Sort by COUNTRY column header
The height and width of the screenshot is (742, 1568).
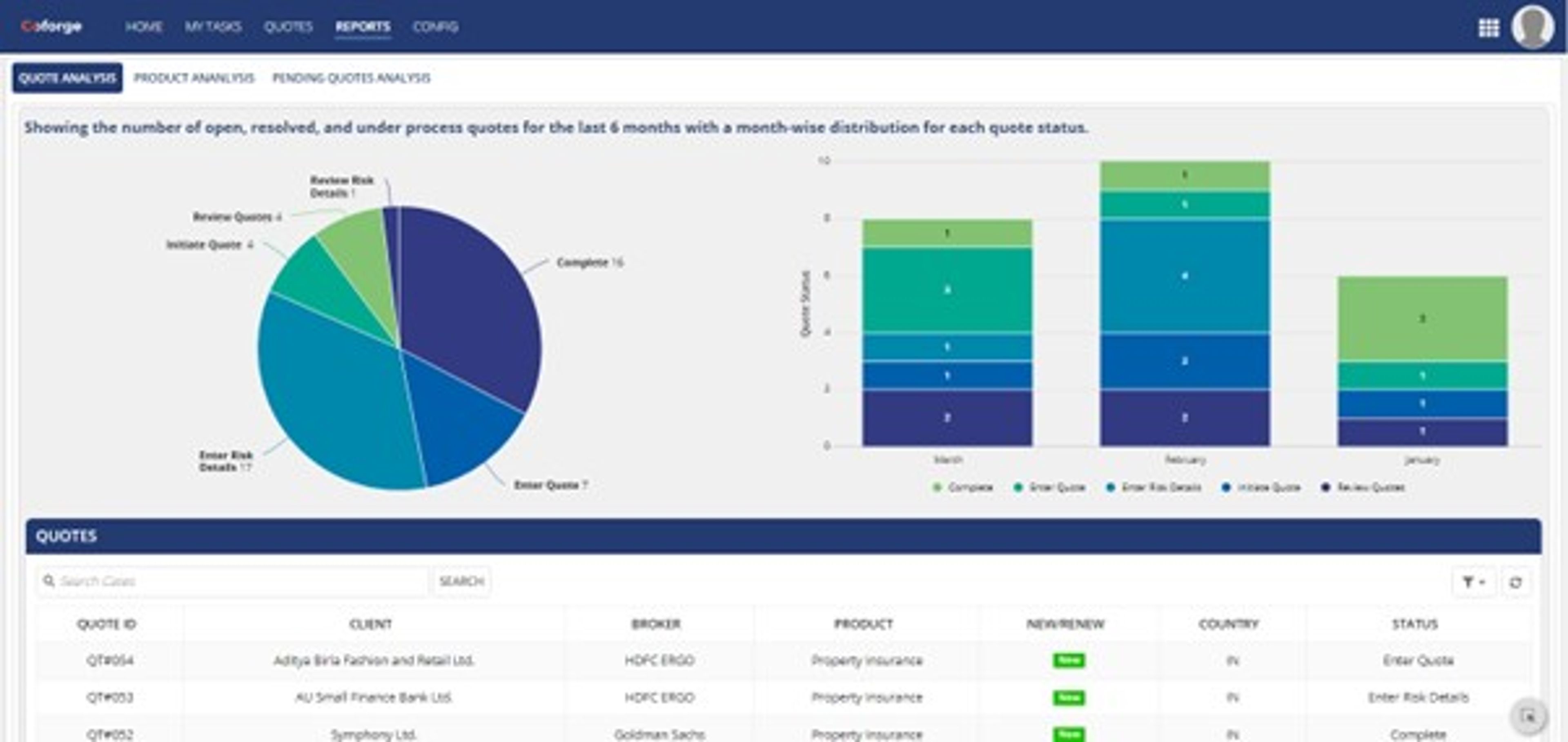pyautogui.click(x=1228, y=624)
